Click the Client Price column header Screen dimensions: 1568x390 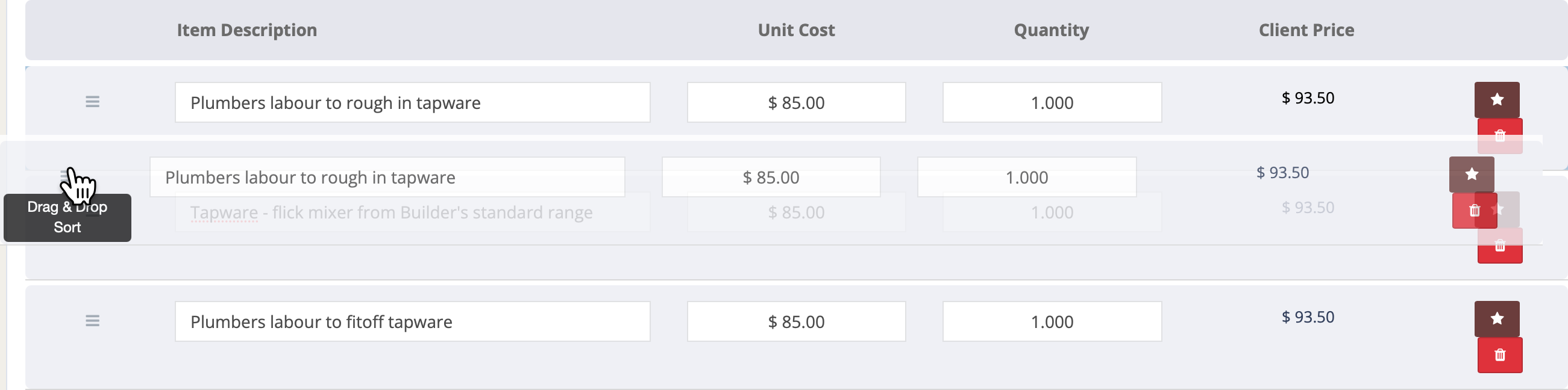(1306, 29)
